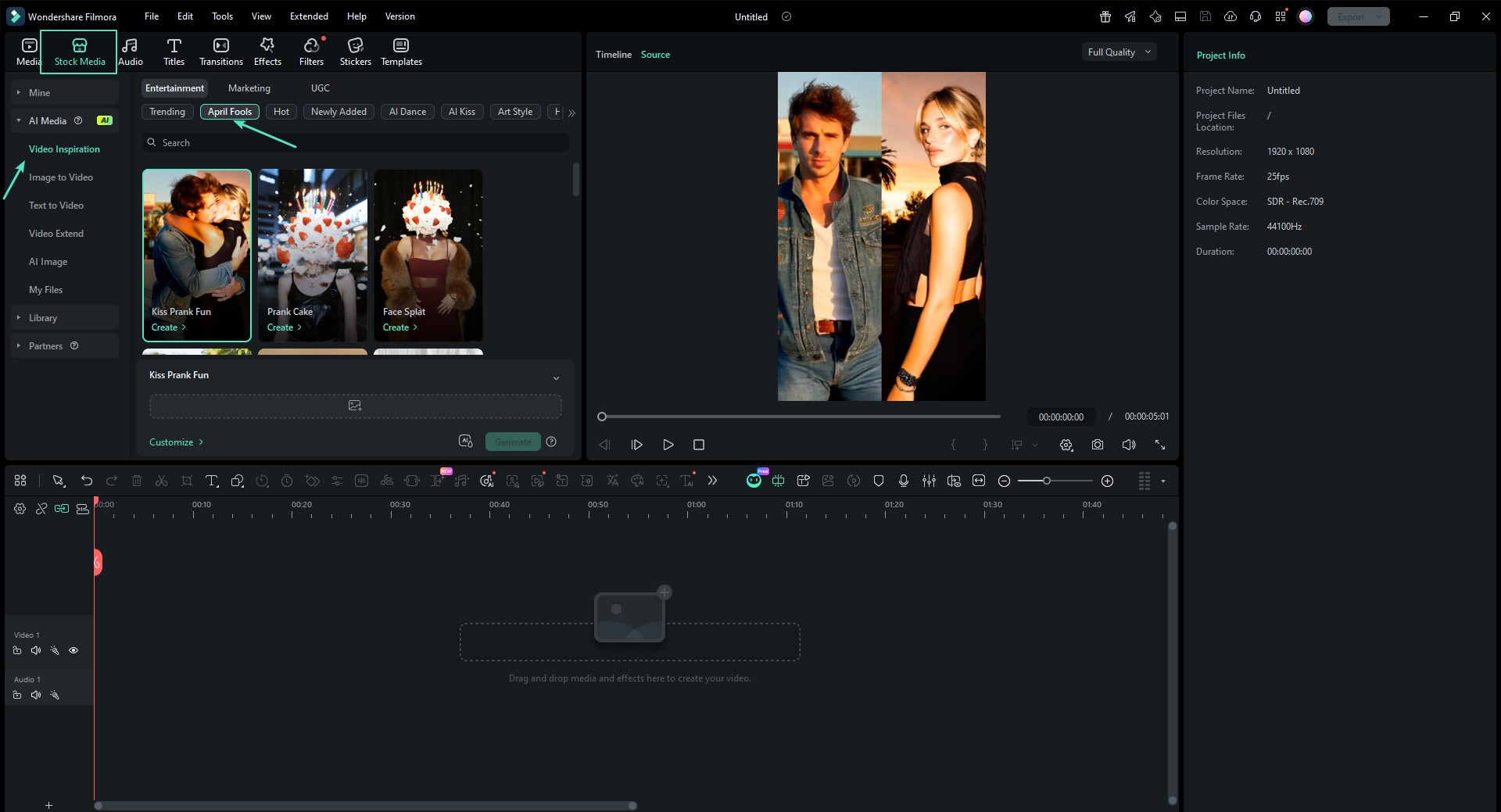The height and width of the screenshot is (812, 1501).
Task: Hide the Video 1 track with the eye toggle
Action: click(x=73, y=650)
